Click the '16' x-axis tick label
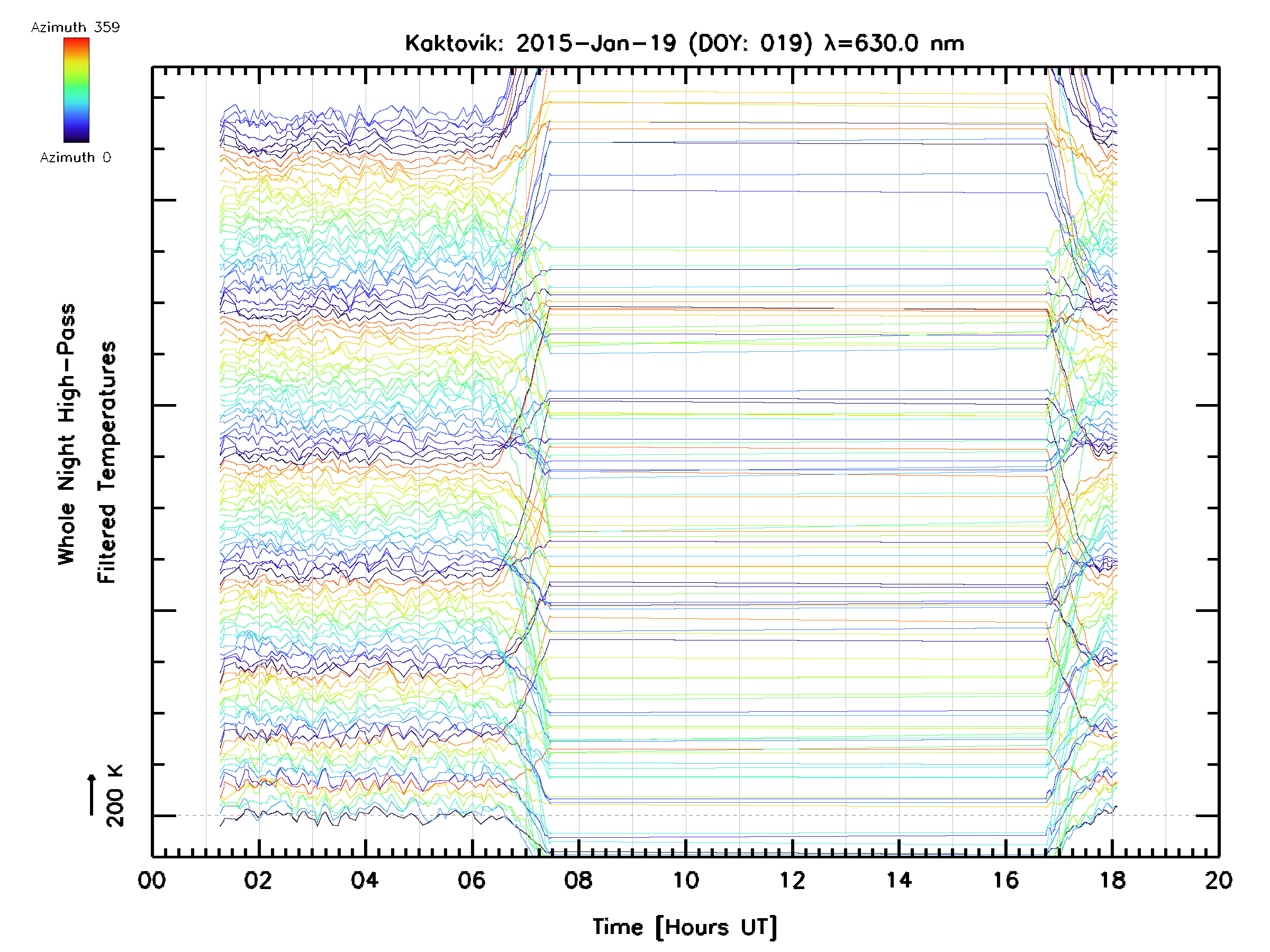Image resolution: width=1270 pixels, height=952 pixels. point(1006,880)
